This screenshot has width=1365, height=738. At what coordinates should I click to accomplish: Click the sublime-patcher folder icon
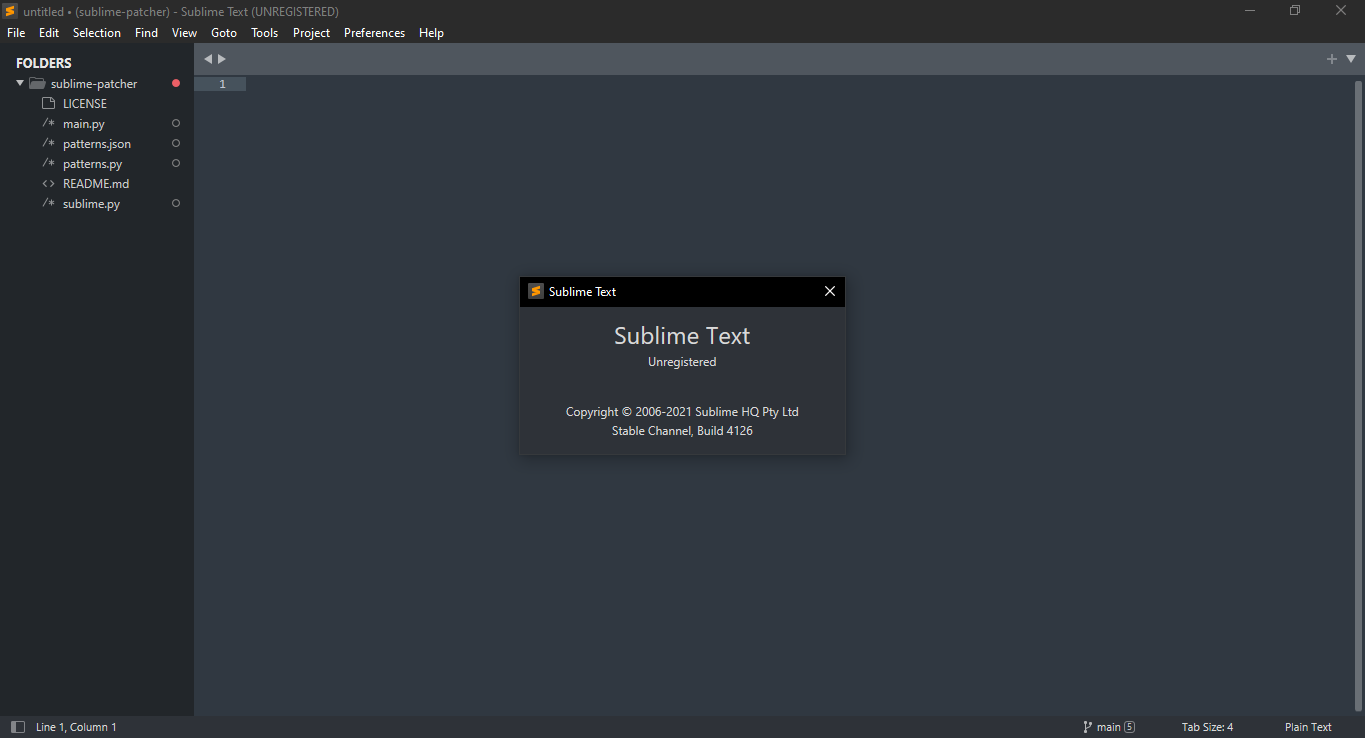click(38, 84)
